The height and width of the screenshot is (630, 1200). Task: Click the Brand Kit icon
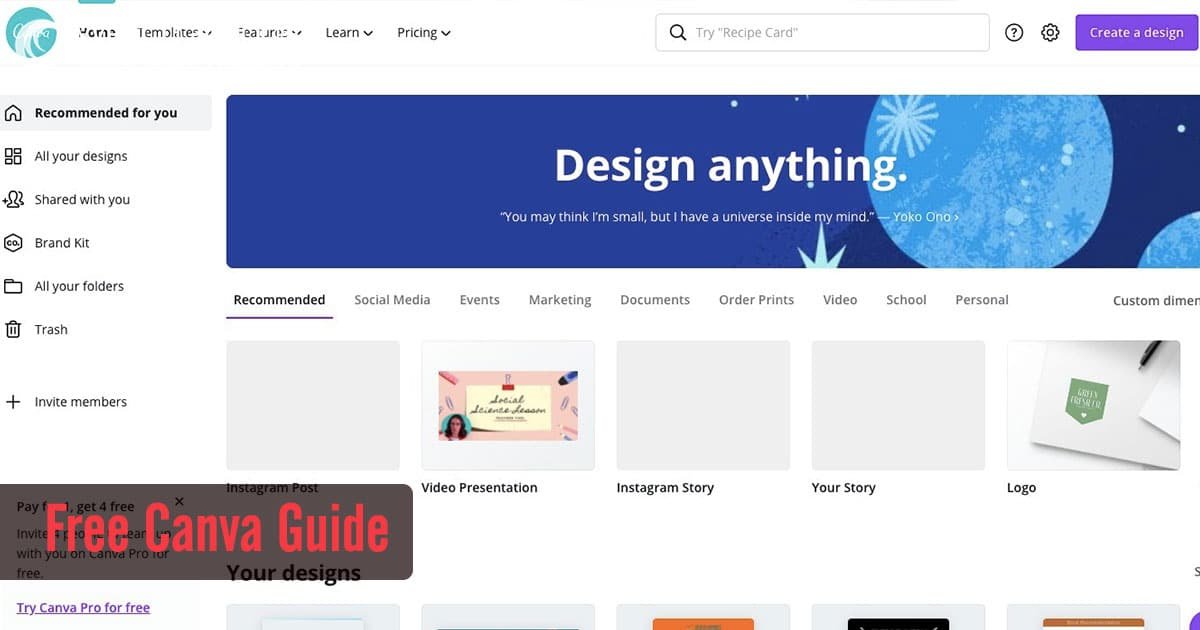pyautogui.click(x=13, y=242)
